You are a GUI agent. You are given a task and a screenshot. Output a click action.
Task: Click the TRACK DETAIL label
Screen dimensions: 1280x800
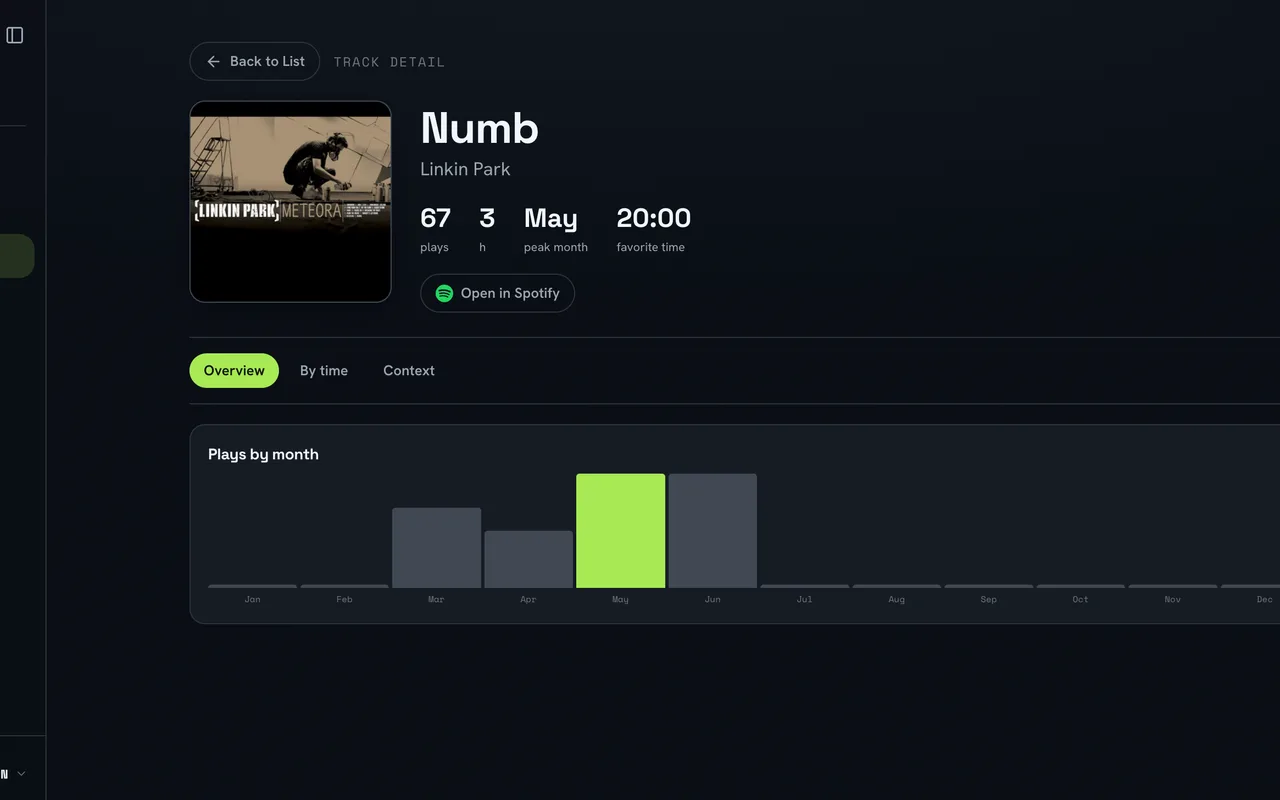pos(389,62)
